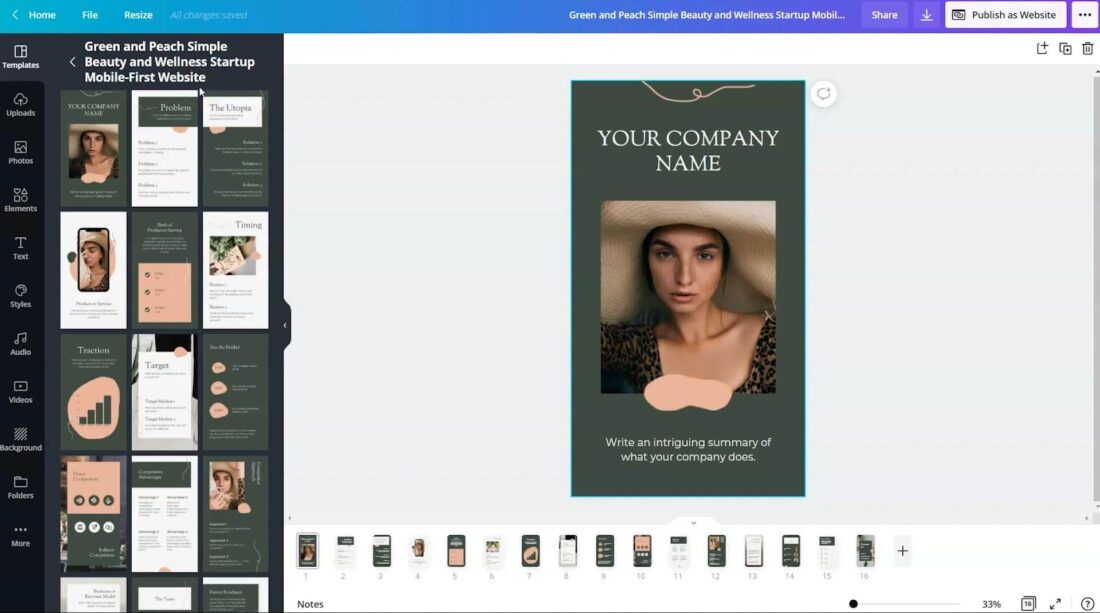
Task: Click the Share button
Action: [x=884, y=14]
